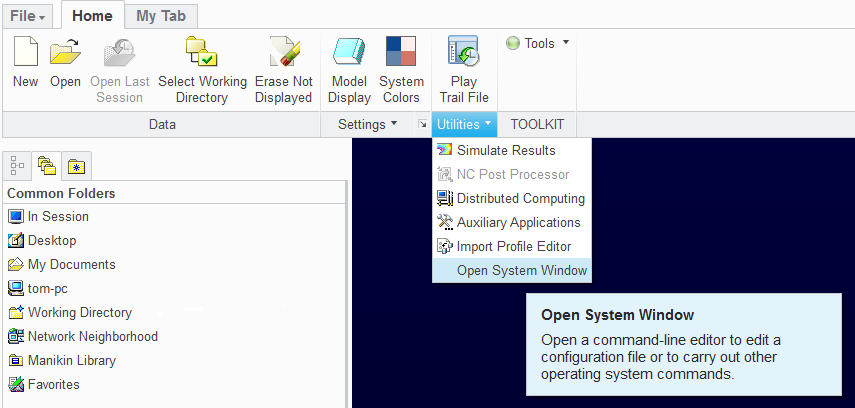855x408 pixels.
Task: Click the NC Post Processor menu entry
Action: [x=511, y=175]
